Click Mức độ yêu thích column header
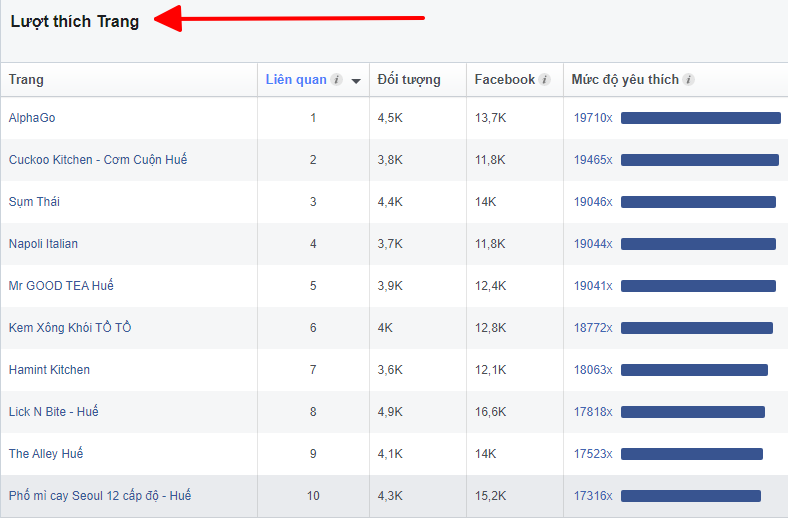This screenshot has height=518, width=788. pyautogui.click(x=625, y=79)
